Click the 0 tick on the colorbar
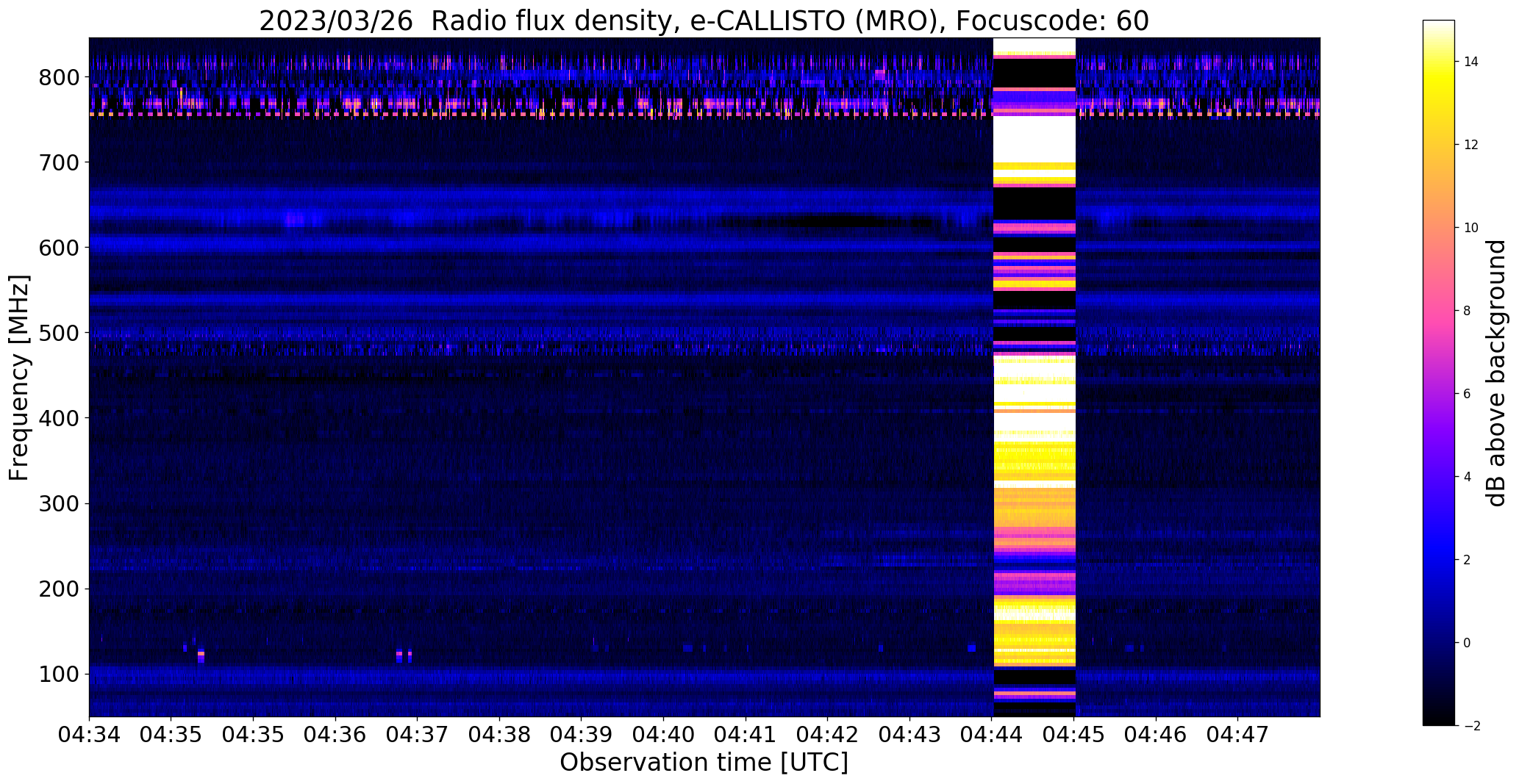This screenshot has width=1519, height=784. pos(1467,643)
